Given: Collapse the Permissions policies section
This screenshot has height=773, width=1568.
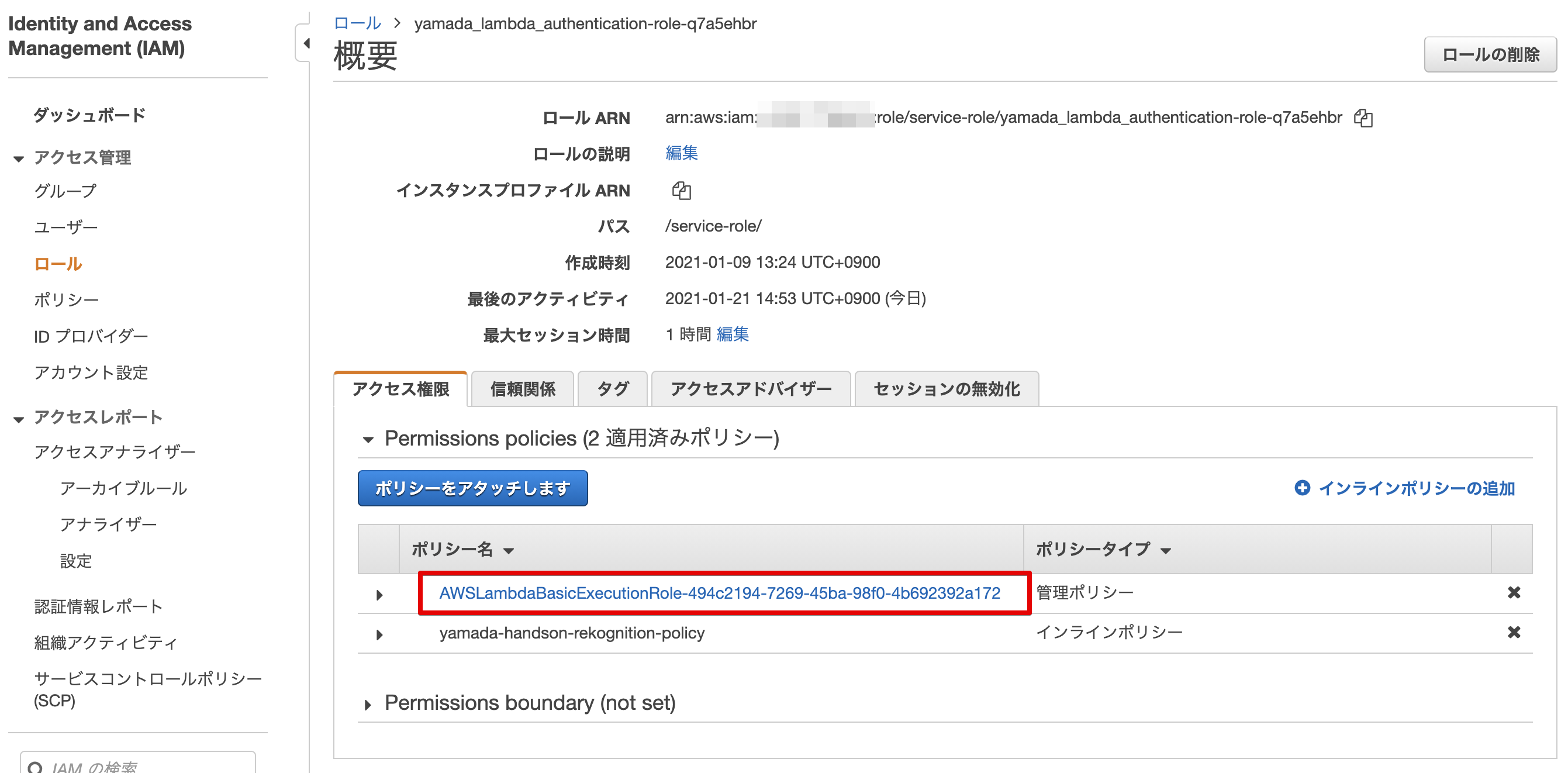Looking at the screenshot, I should tap(368, 440).
